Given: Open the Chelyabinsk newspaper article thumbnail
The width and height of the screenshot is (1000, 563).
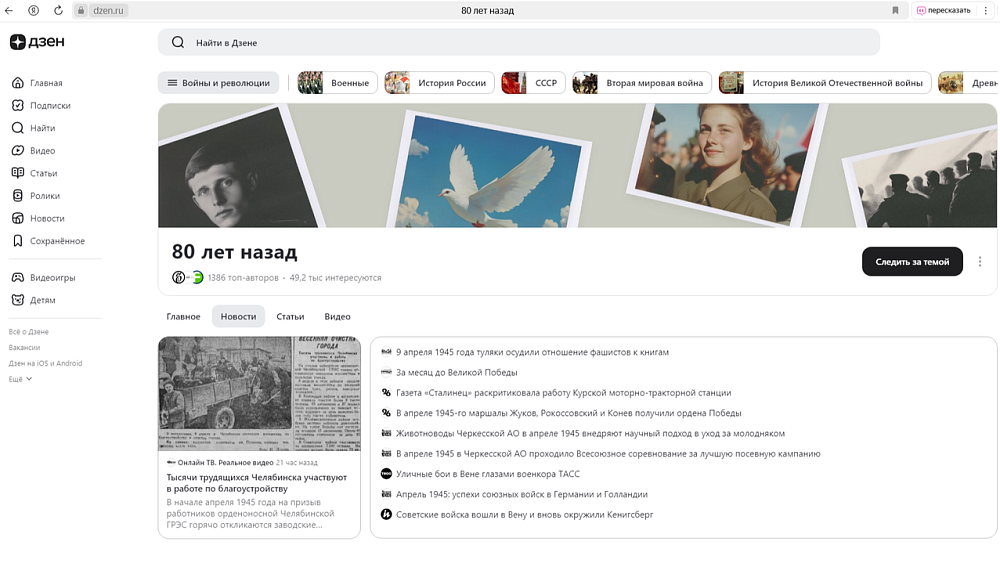Looking at the screenshot, I should (258, 394).
